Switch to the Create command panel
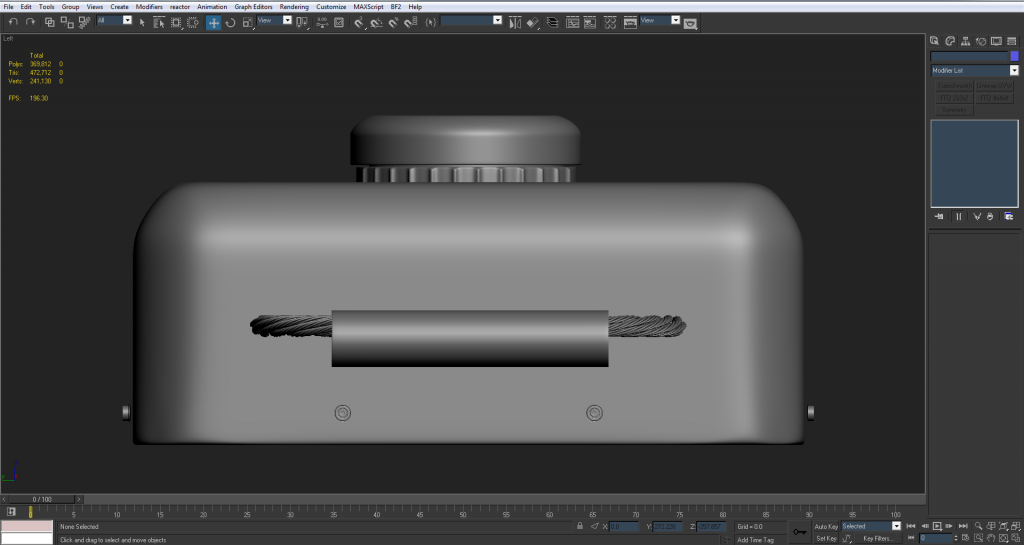 point(934,41)
